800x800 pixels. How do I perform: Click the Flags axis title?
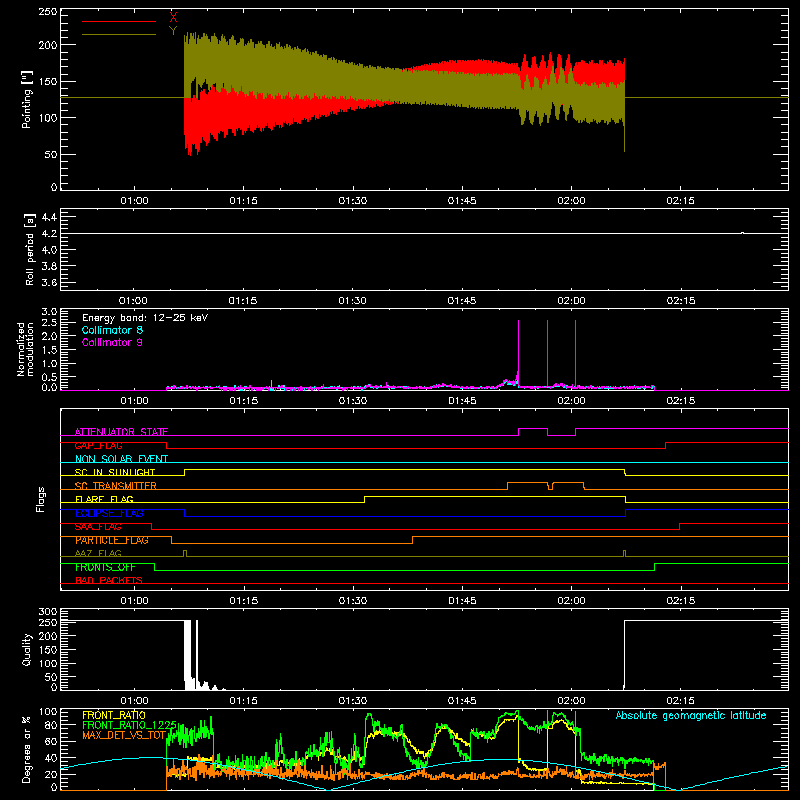pos(40,499)
